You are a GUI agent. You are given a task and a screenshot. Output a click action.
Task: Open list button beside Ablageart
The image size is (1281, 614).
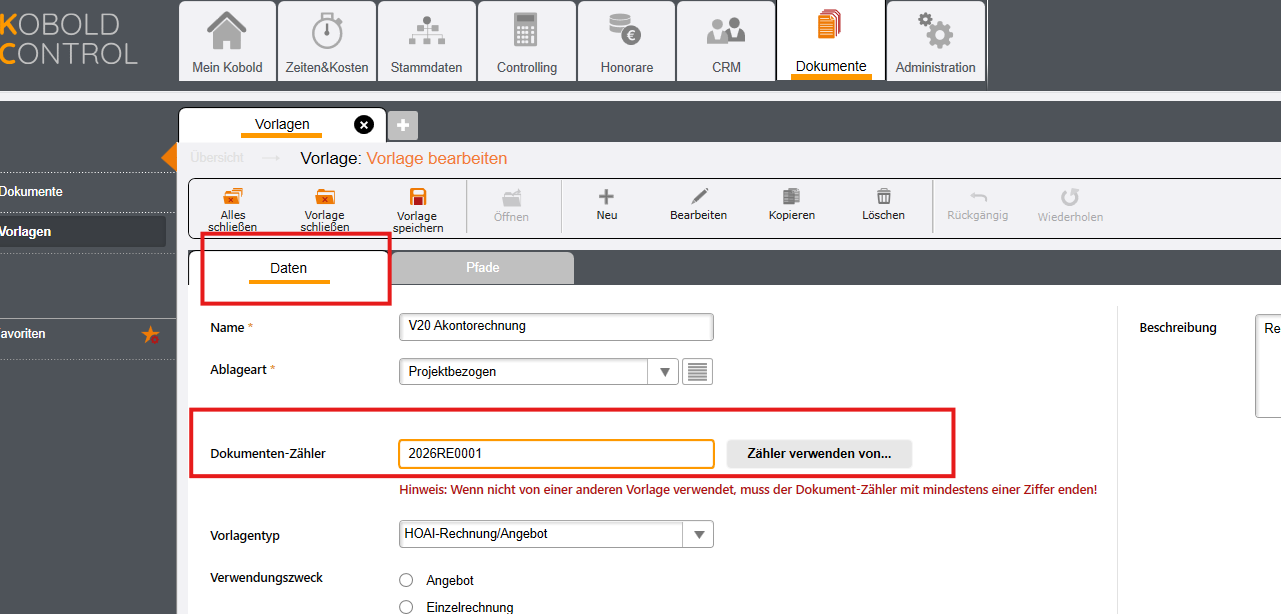pos(697,372)
